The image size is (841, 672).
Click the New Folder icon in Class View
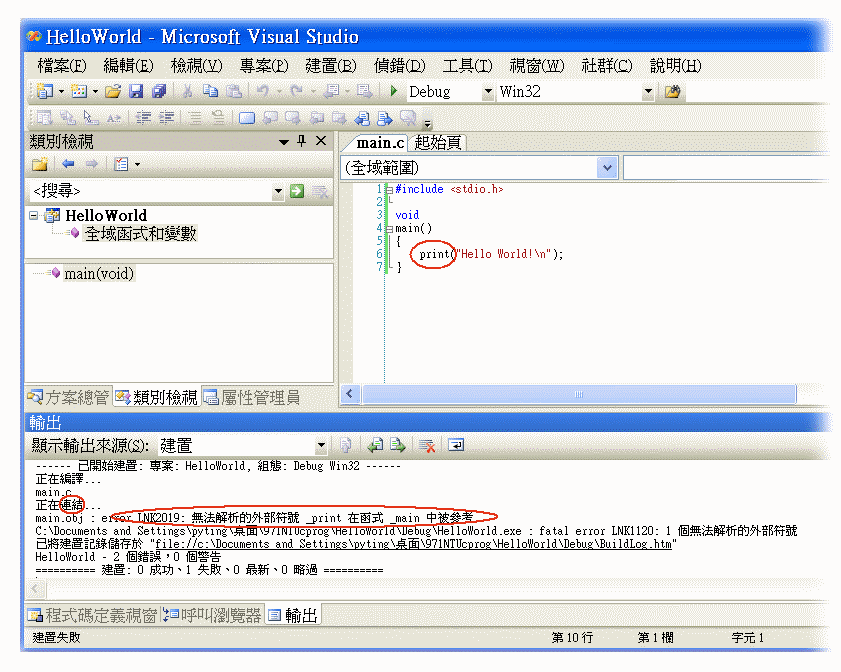[x=40, y=164]
